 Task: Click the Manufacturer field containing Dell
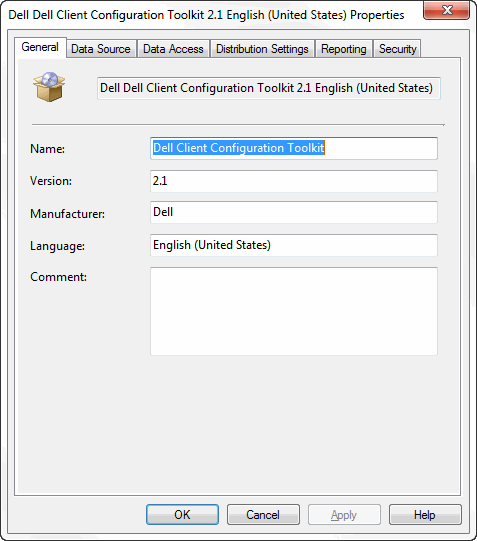point(294,212)
